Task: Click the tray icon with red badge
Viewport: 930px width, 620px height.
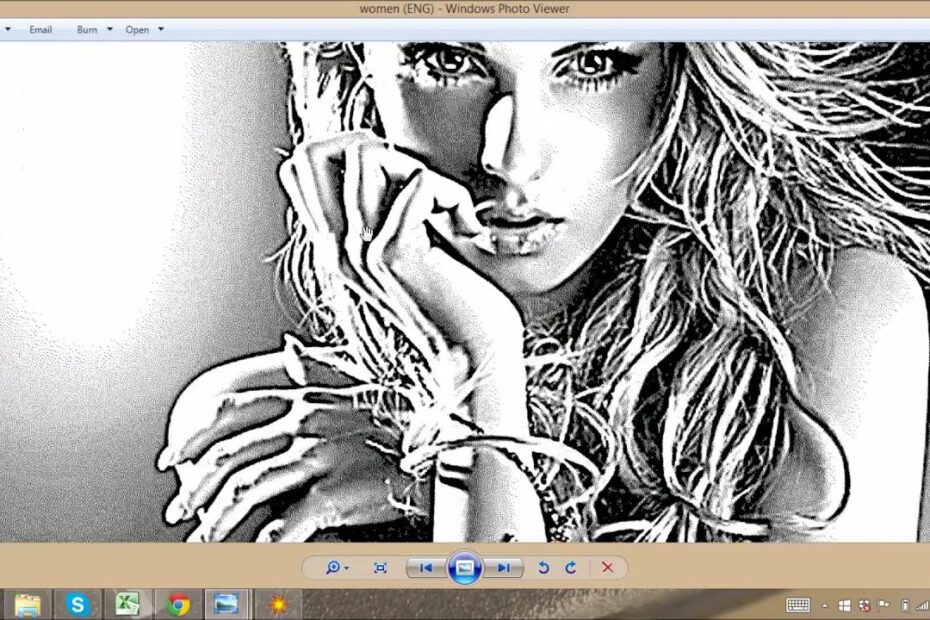Action: pos(865,606)
